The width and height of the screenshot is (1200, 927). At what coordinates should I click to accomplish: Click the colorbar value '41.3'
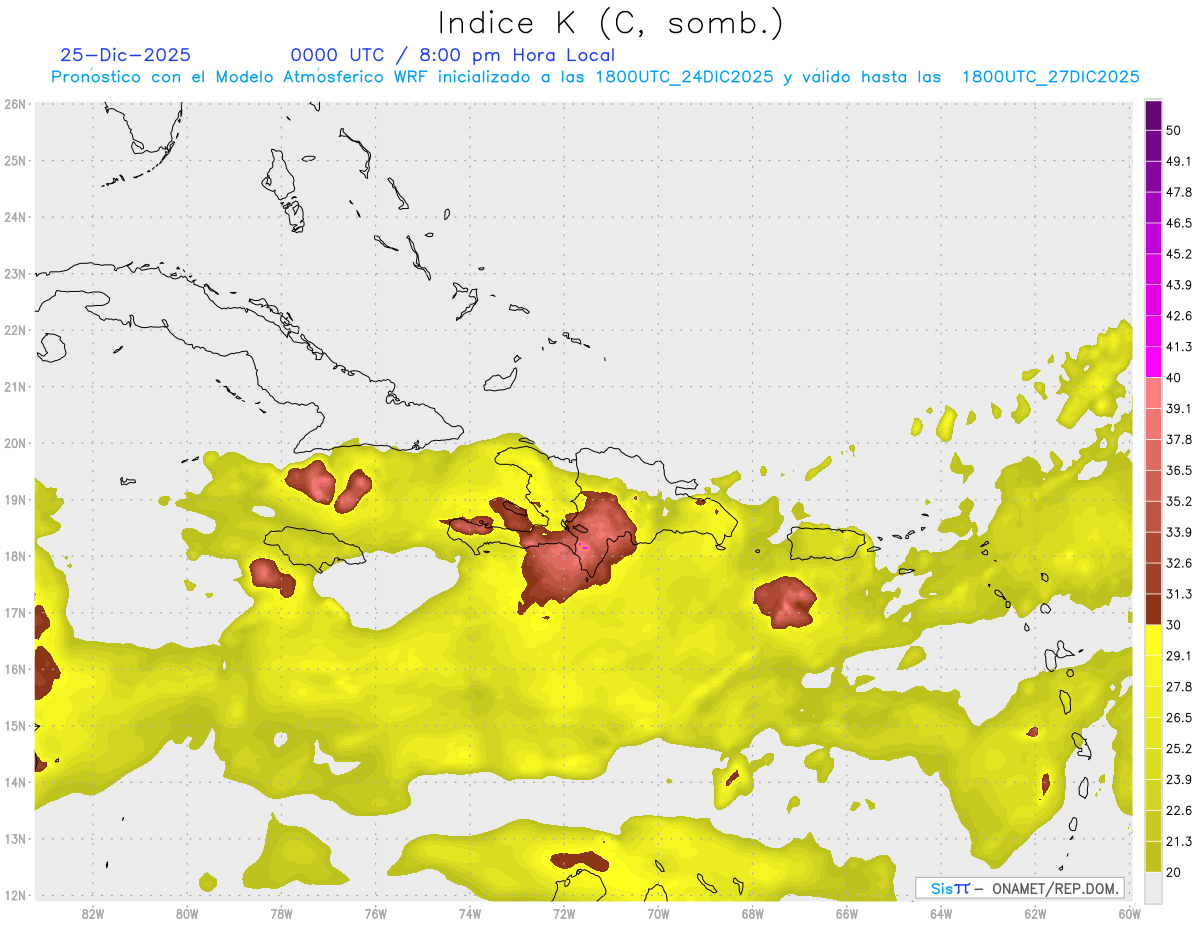tap(1179, 347)
